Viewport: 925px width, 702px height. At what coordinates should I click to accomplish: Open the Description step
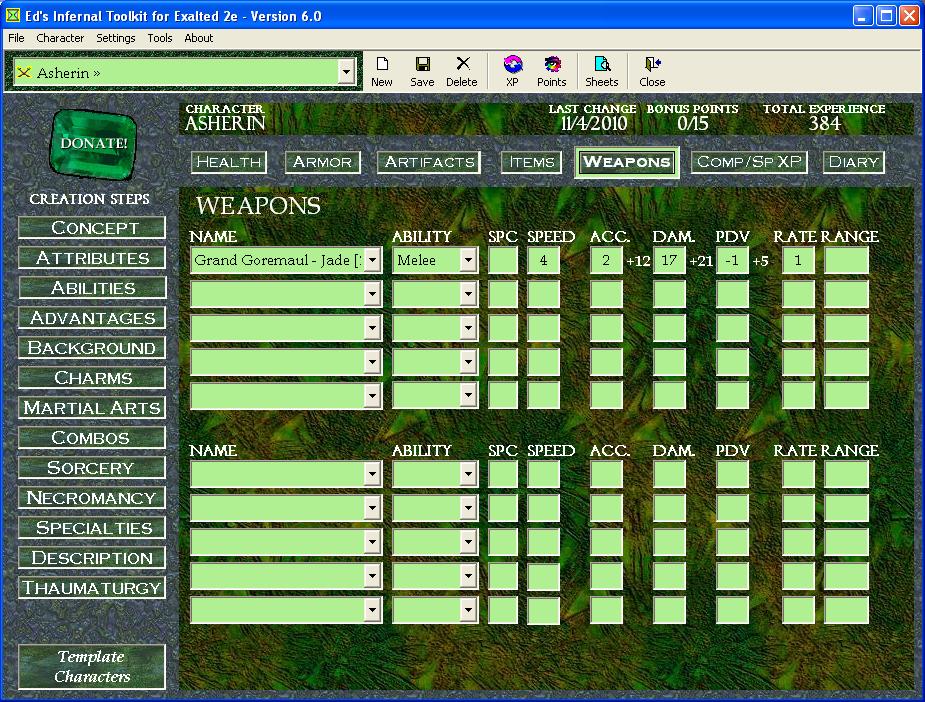pyautogui.click(x=92, y=558)
